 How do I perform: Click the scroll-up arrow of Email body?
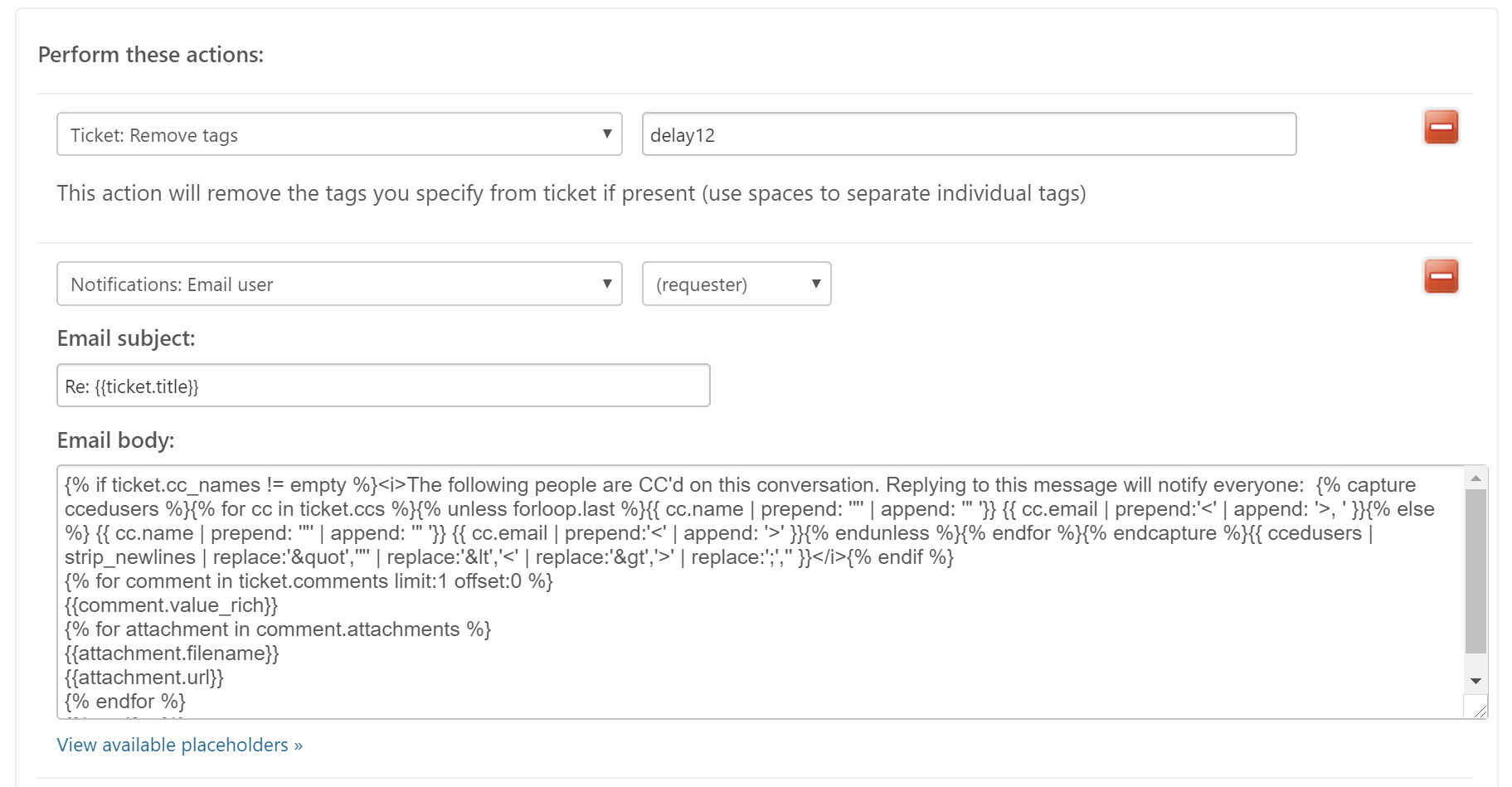(1476, 479)
